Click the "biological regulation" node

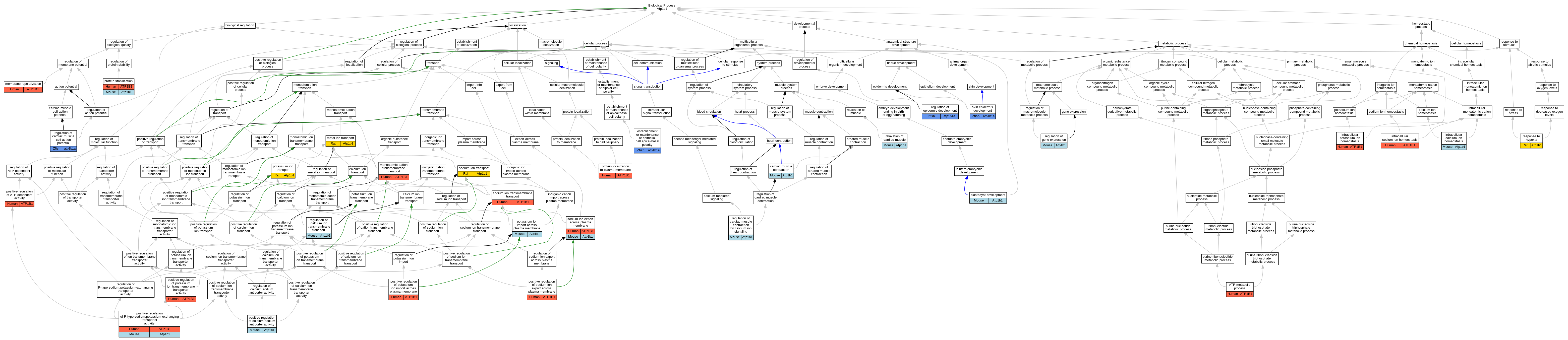[x=240, y=26]
